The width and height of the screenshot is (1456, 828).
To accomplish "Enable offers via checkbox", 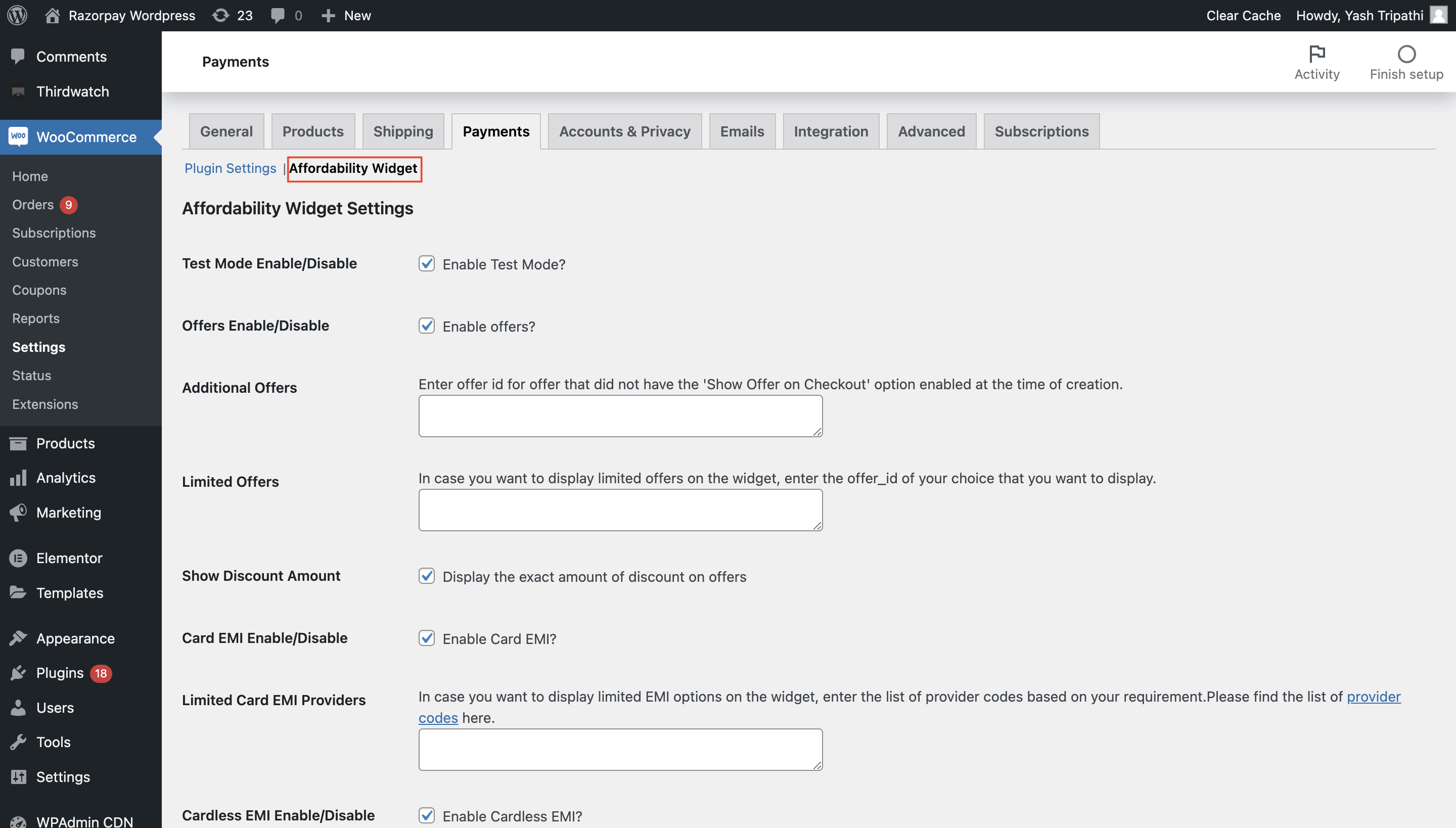I will point(427,326).
